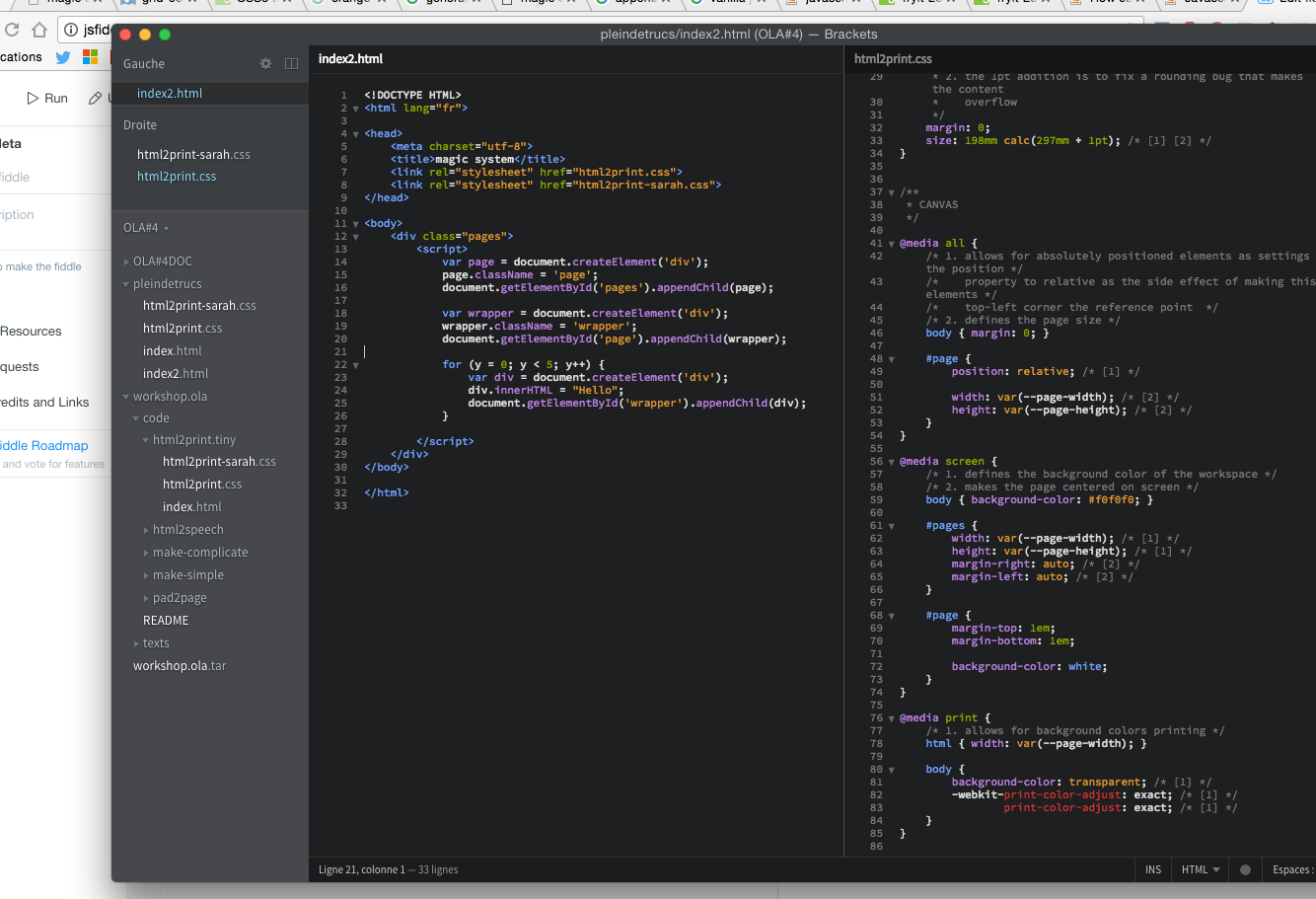
Task: Open html2print-sarah.css under pleindetrucs
Action: pyautogui.click(x=199, y=306)
